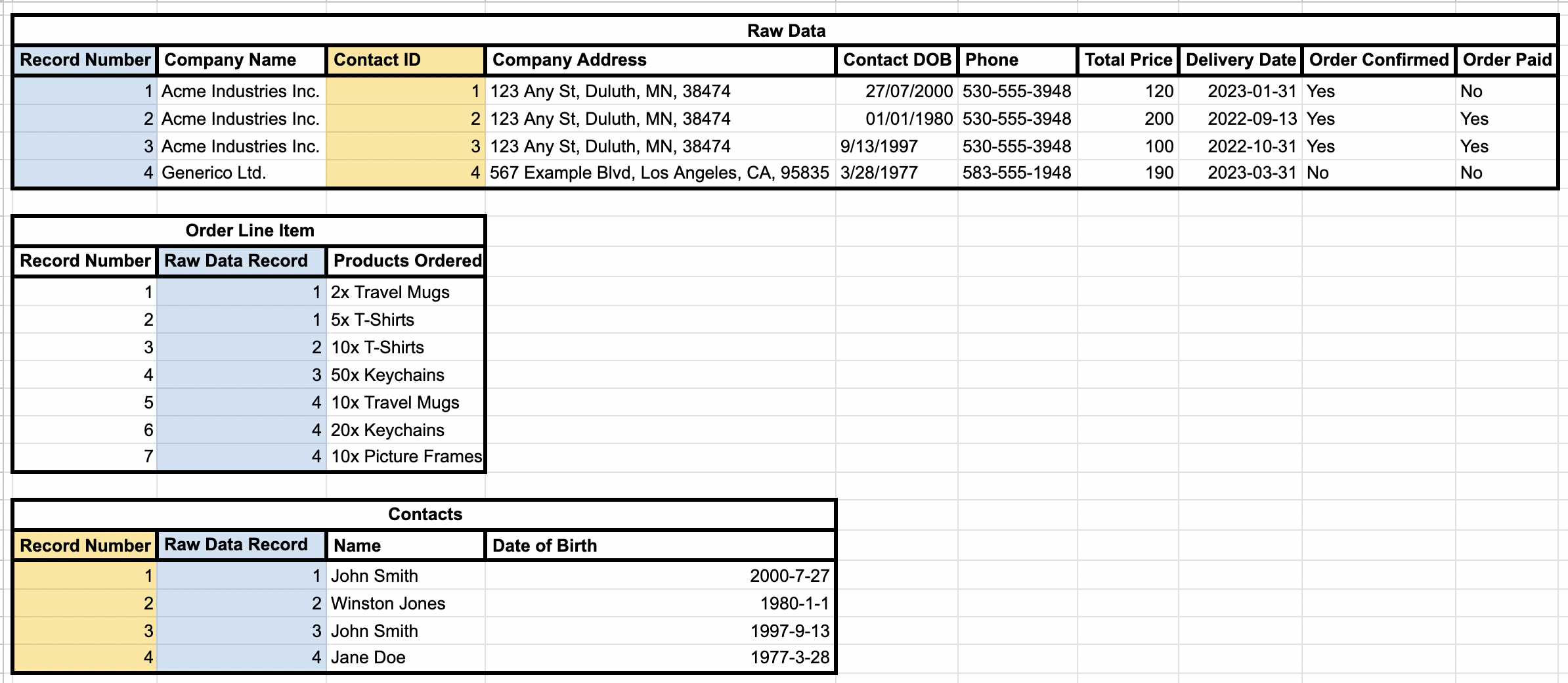Screen dimensions: 1568x683
Task: Select the Total Price value 200
Action: tap(1128, 119)
